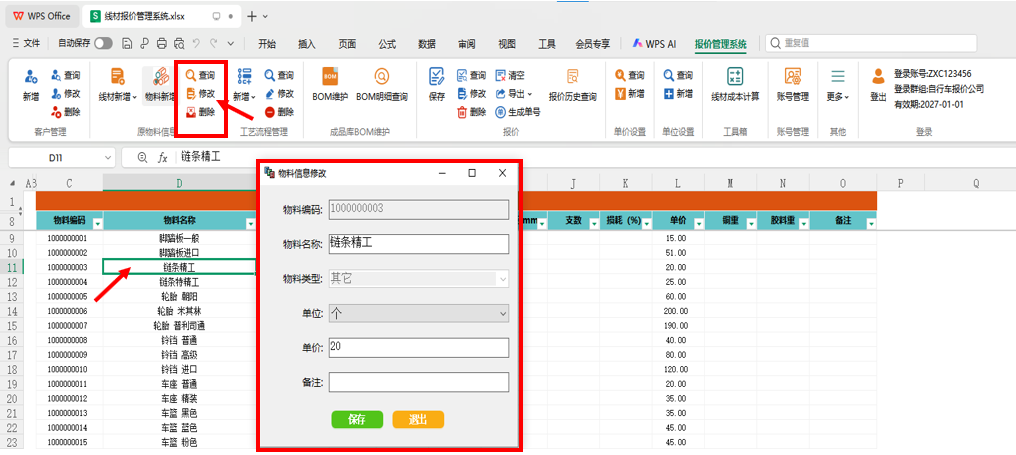Click 查询 in the 单位设置 group
The width and height of the screenshot is (1016, 455).
[678, 75]
